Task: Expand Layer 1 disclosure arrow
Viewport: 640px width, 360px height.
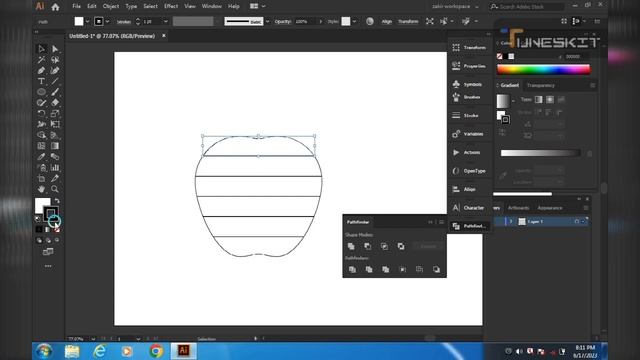Action: 511,221
